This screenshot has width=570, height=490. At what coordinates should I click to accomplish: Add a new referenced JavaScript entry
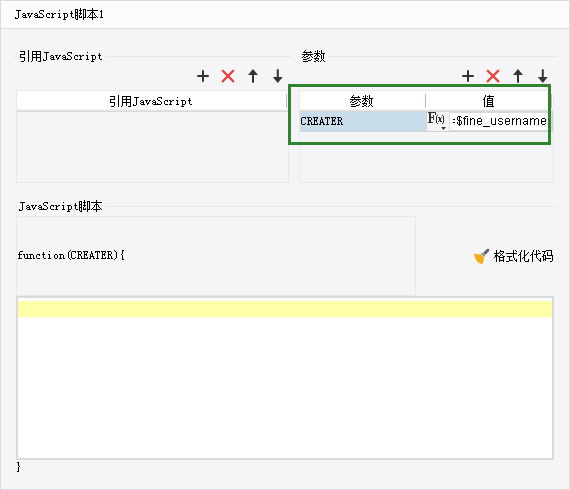pyautogui.click(x=203, y=76)
